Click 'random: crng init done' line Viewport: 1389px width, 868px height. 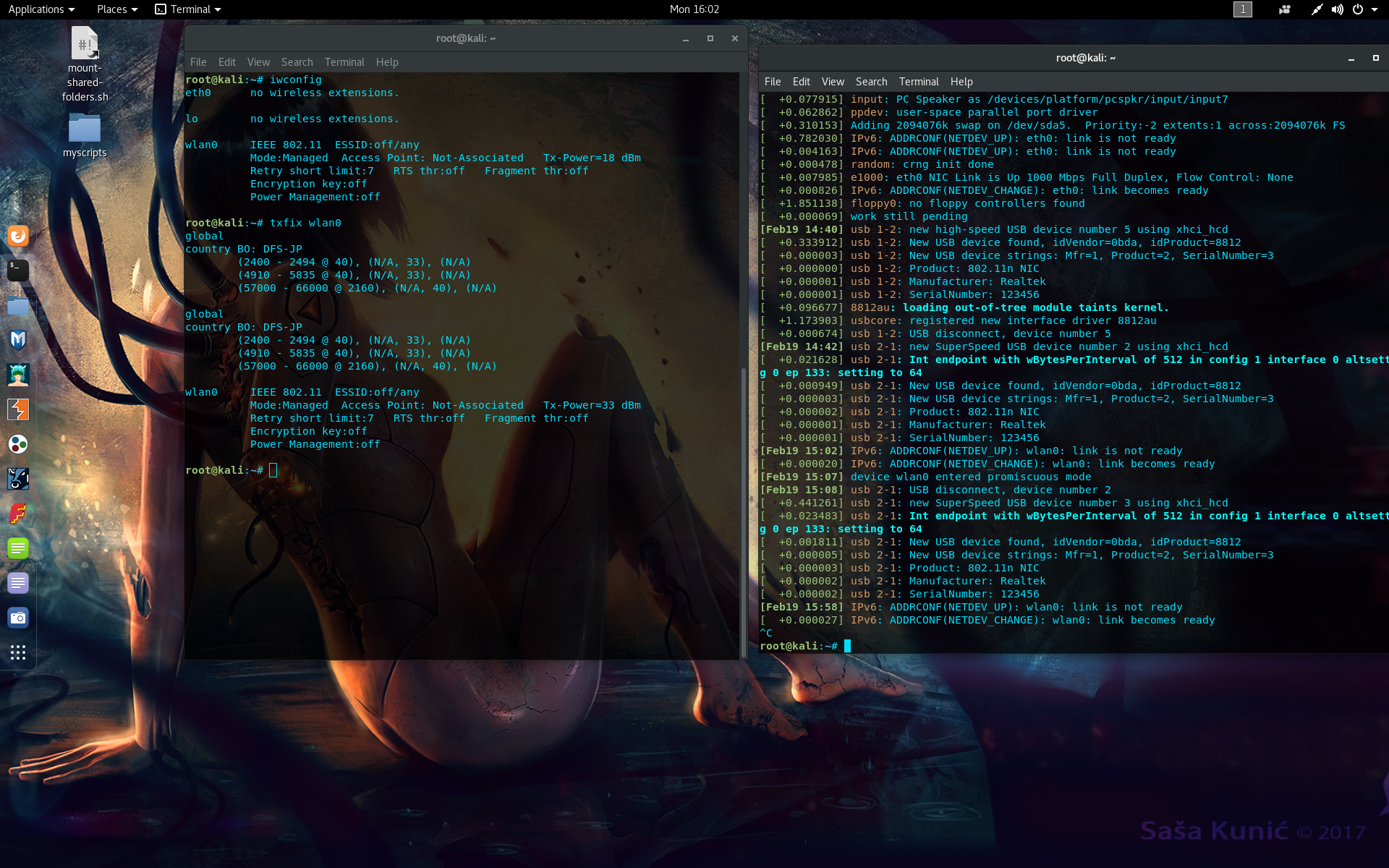click(922, 164)
